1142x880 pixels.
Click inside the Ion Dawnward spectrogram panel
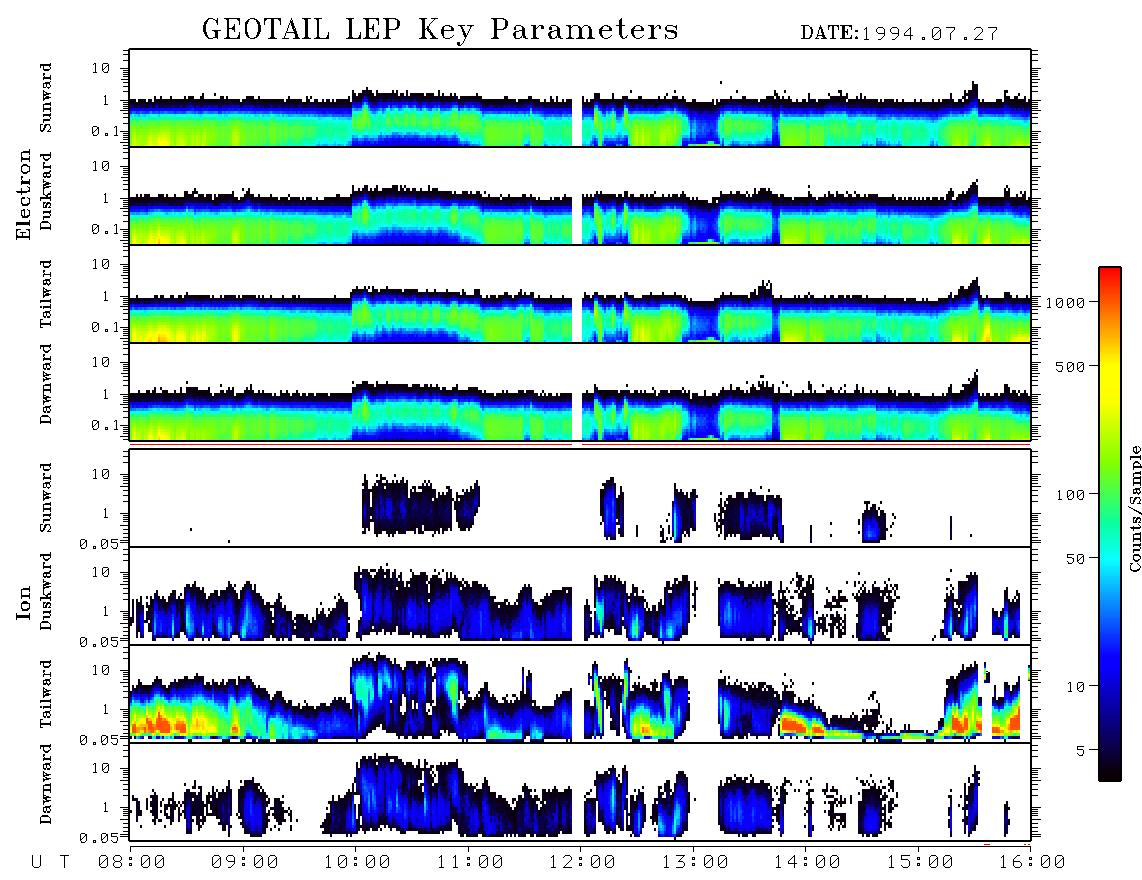point(580,792)
